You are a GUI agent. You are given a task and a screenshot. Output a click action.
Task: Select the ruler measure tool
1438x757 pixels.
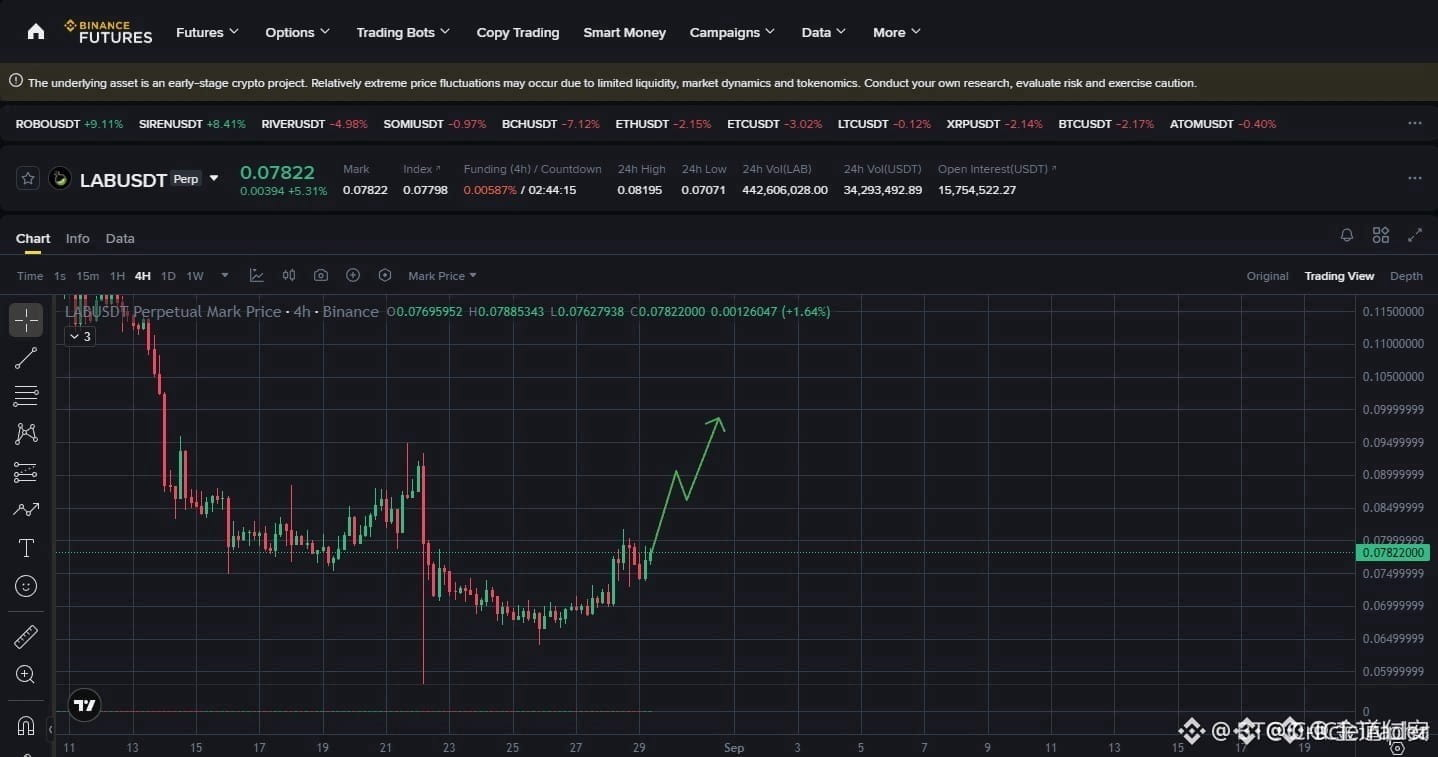[26, 636]
